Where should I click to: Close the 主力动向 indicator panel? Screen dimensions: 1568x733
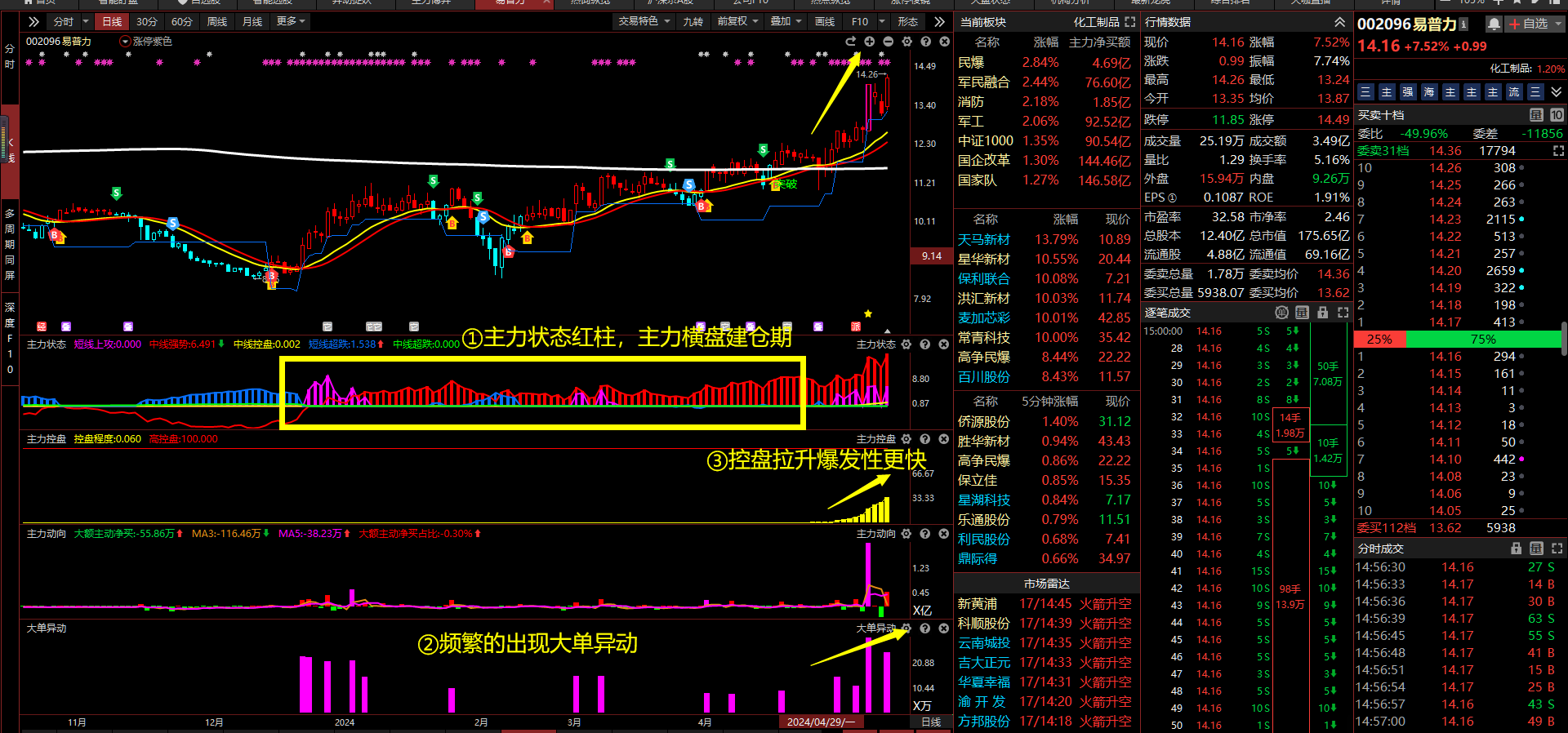pyautogui.click(x=944, y=534)
